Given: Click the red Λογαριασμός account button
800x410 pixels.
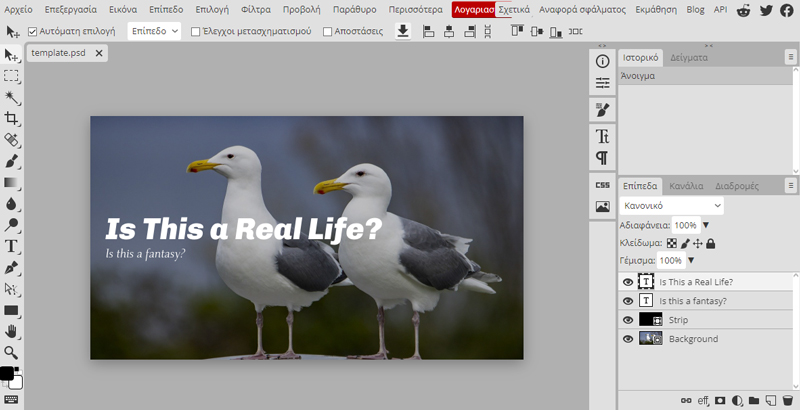Looking at the screenshot, I should click(474, 9).
